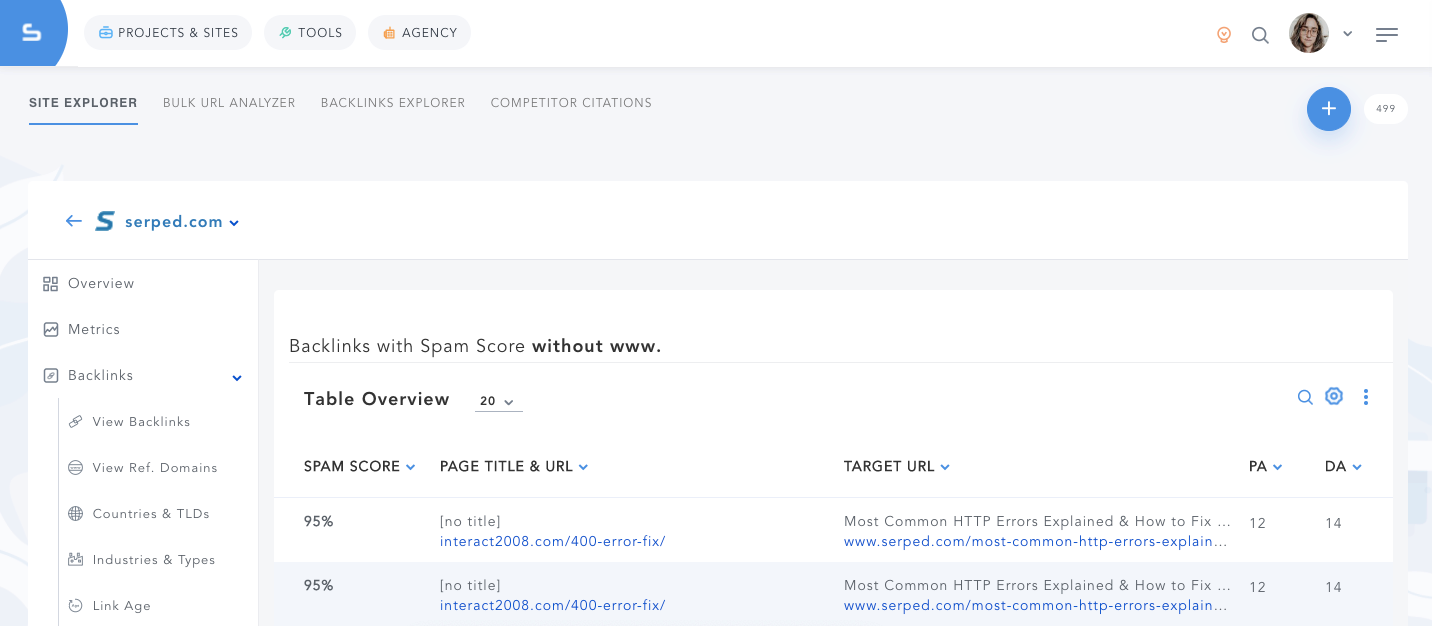Sort by Spam Score column
This screenshot has height=626, width=1432.
(359, 467)
